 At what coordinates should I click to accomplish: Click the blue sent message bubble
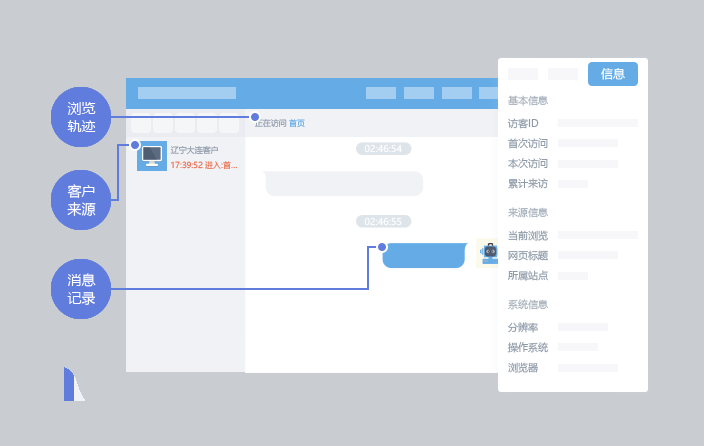pyautogui.click(x=424, y=255)
